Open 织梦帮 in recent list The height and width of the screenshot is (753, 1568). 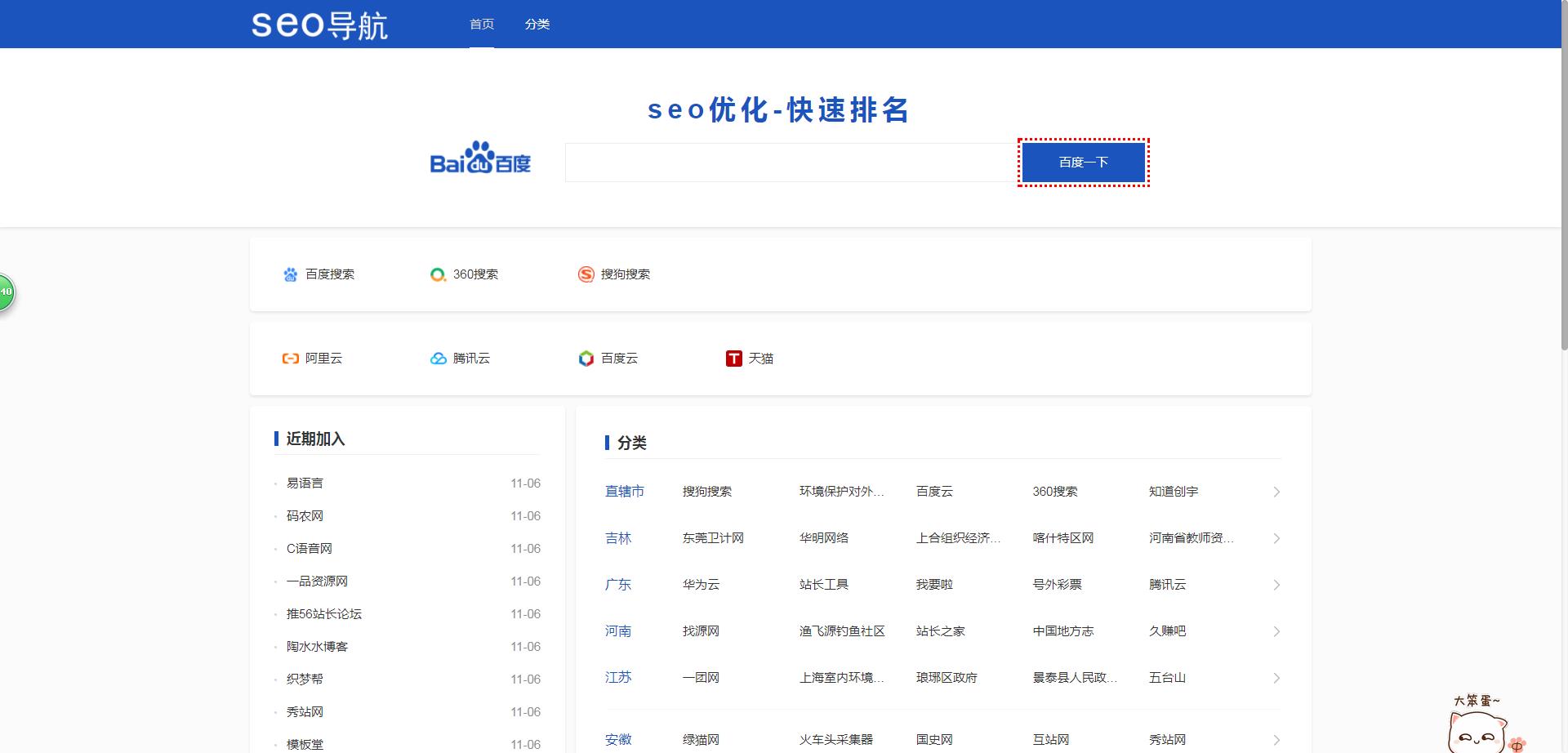coord(305,679)
